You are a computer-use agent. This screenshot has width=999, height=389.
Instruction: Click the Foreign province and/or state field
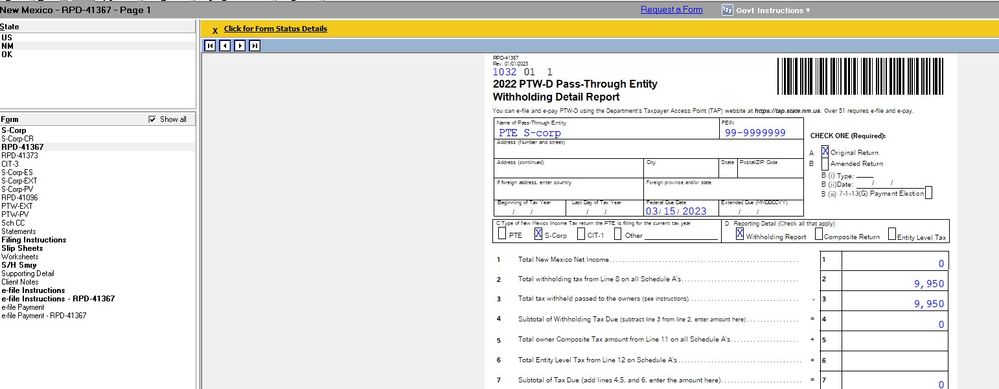(x=724, y=188)
